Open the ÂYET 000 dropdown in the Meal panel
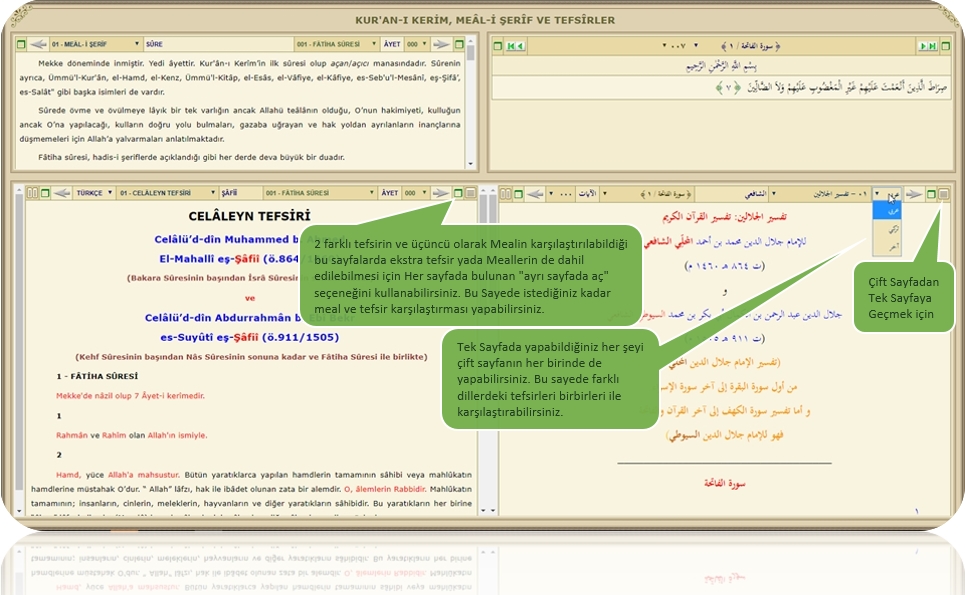The image size is (965, 595). pyautogui.click(x=417, y=44)
